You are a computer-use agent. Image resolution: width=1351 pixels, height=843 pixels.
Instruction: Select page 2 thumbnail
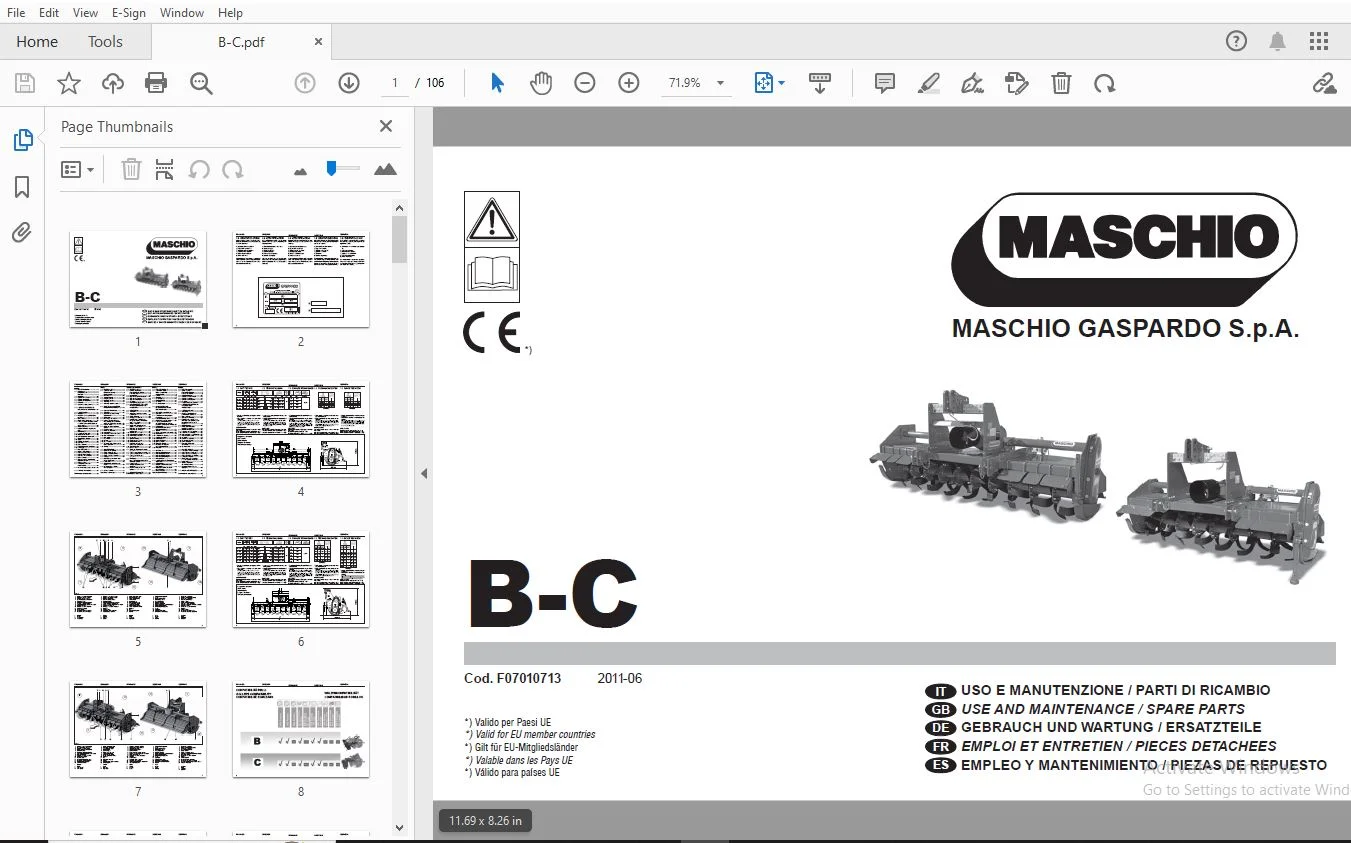[301, 279]
